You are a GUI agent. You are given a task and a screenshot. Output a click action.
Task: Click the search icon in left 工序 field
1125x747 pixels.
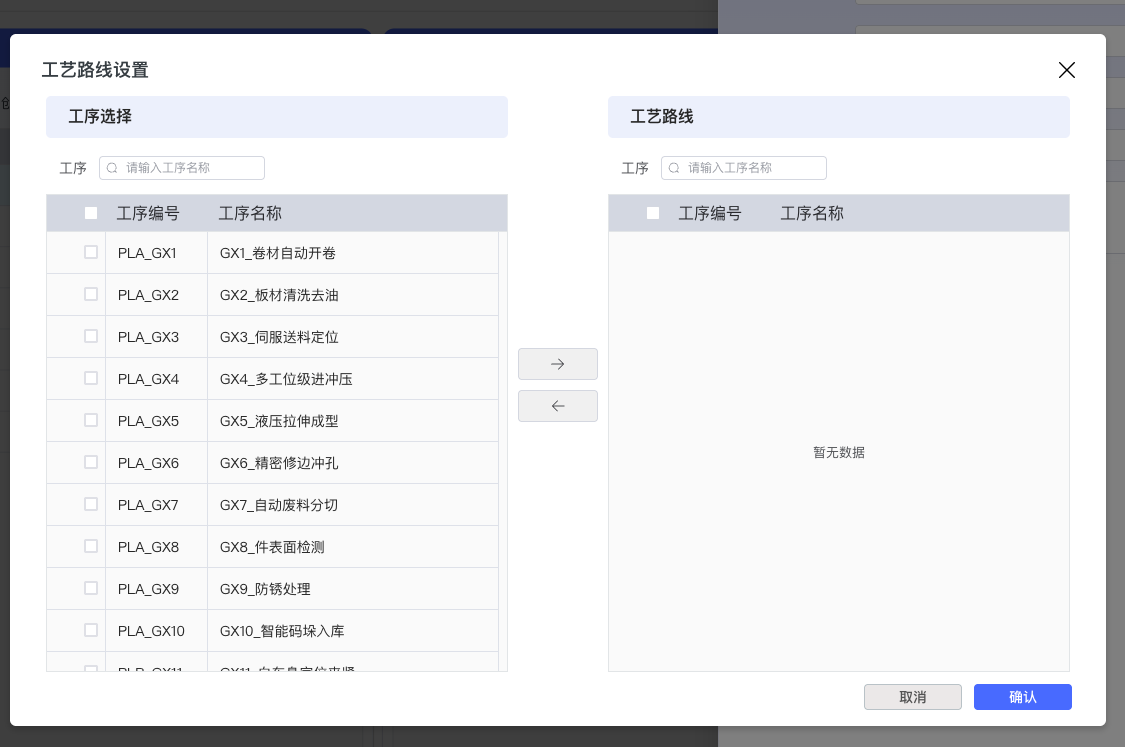[x=112, y=168]
